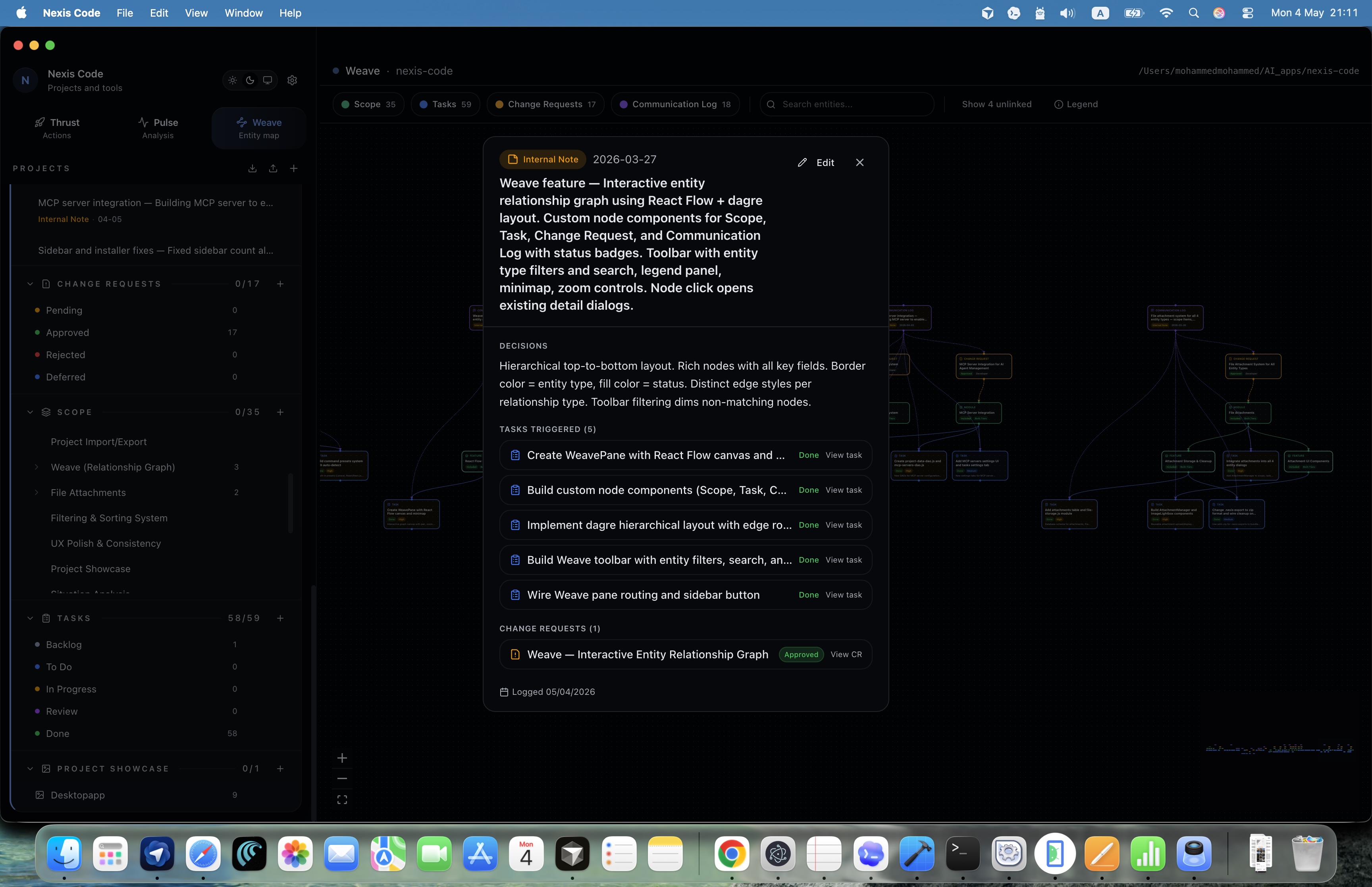1372x887 pixels.
Task: Toggle the Change Requests entity filter
Action: click(545, 104)
